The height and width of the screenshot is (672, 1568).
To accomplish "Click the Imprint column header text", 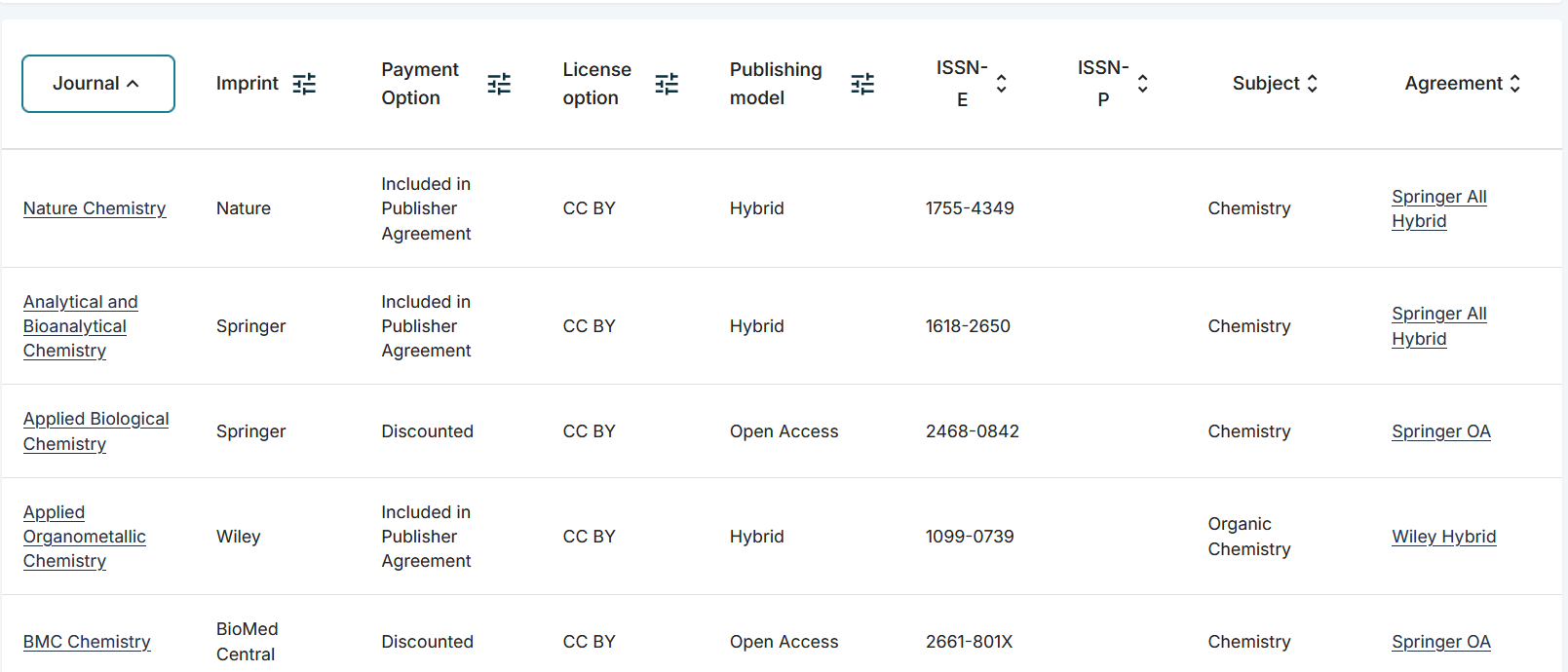I will click(247, 84).
